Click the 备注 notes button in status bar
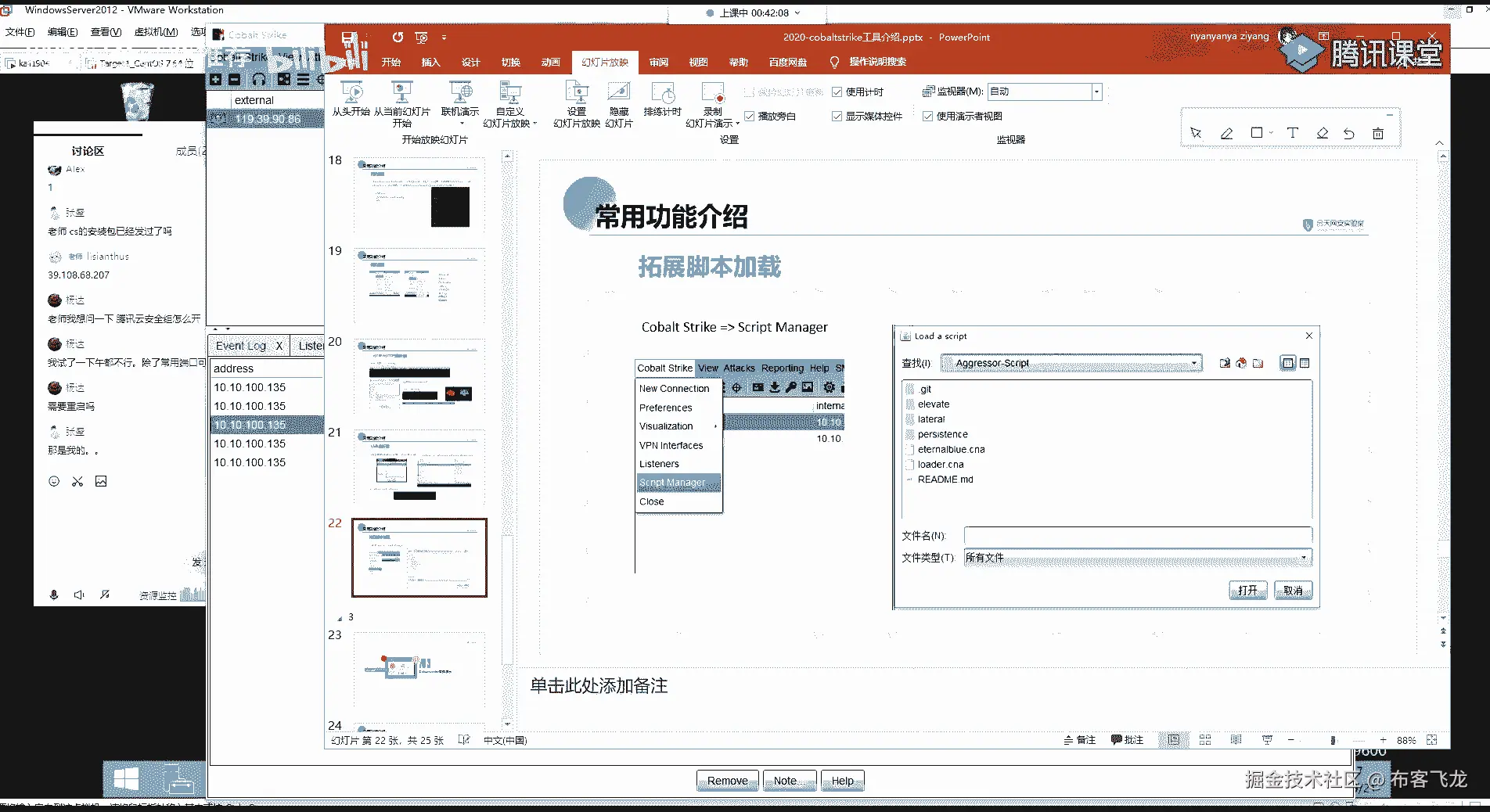The image size is (1490, 812). (1079, 740)
